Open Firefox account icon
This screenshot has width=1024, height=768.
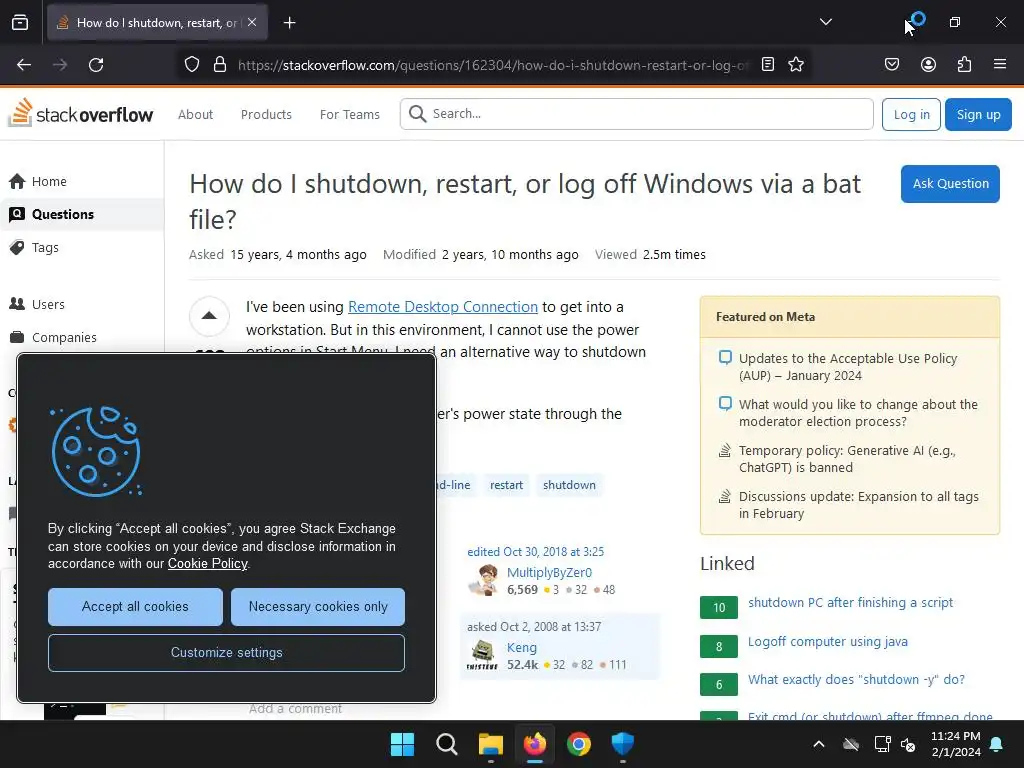[x=928, y=65]
